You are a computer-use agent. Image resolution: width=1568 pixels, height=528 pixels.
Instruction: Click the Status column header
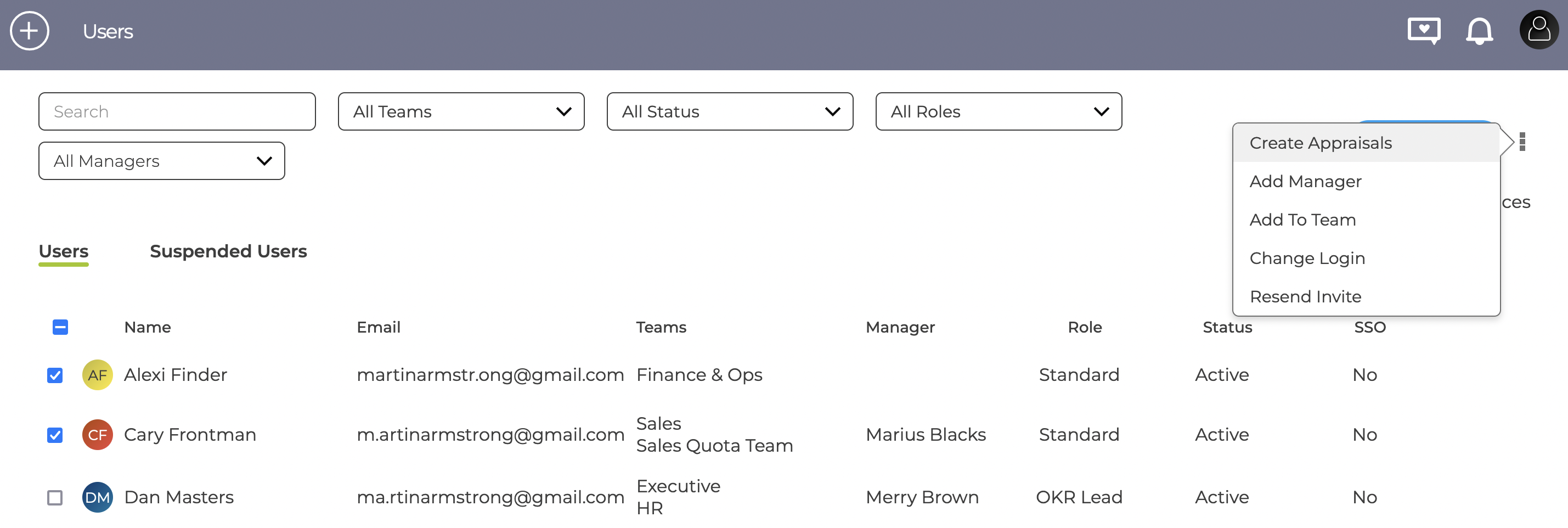pyautogui.click(x=1227, y=328)
